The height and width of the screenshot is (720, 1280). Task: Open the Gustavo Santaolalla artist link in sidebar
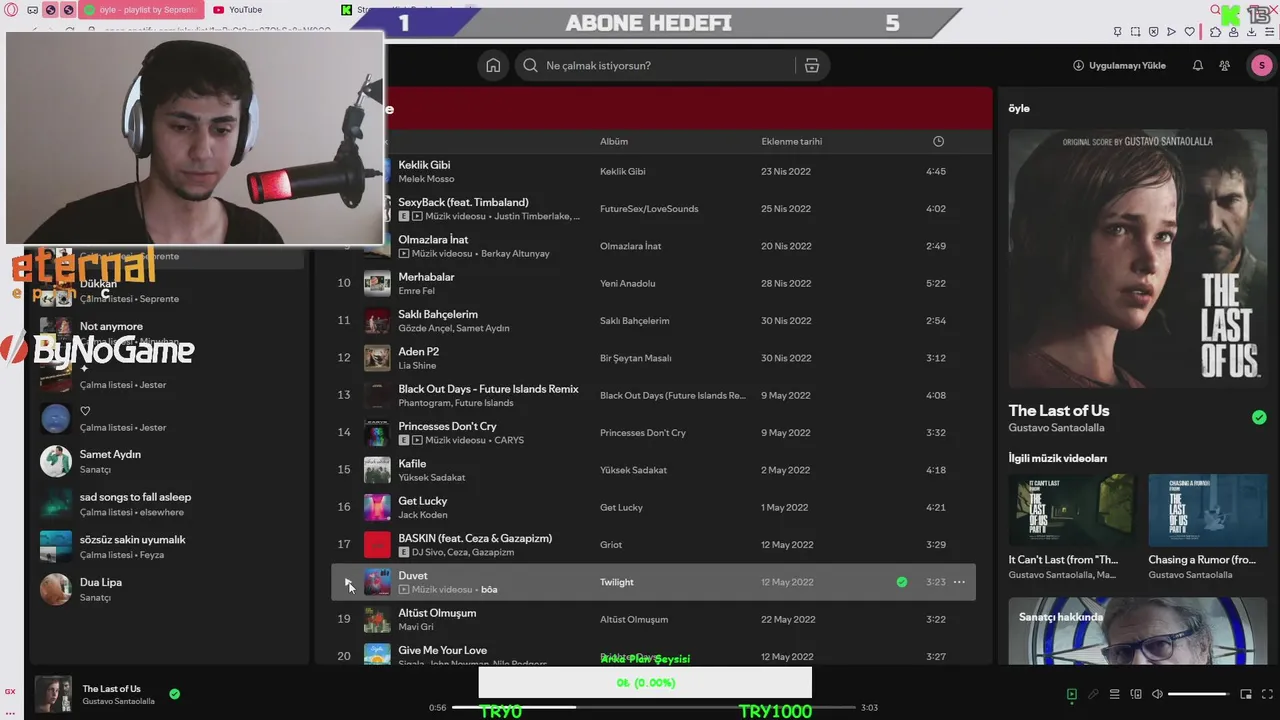point(1056,428)
